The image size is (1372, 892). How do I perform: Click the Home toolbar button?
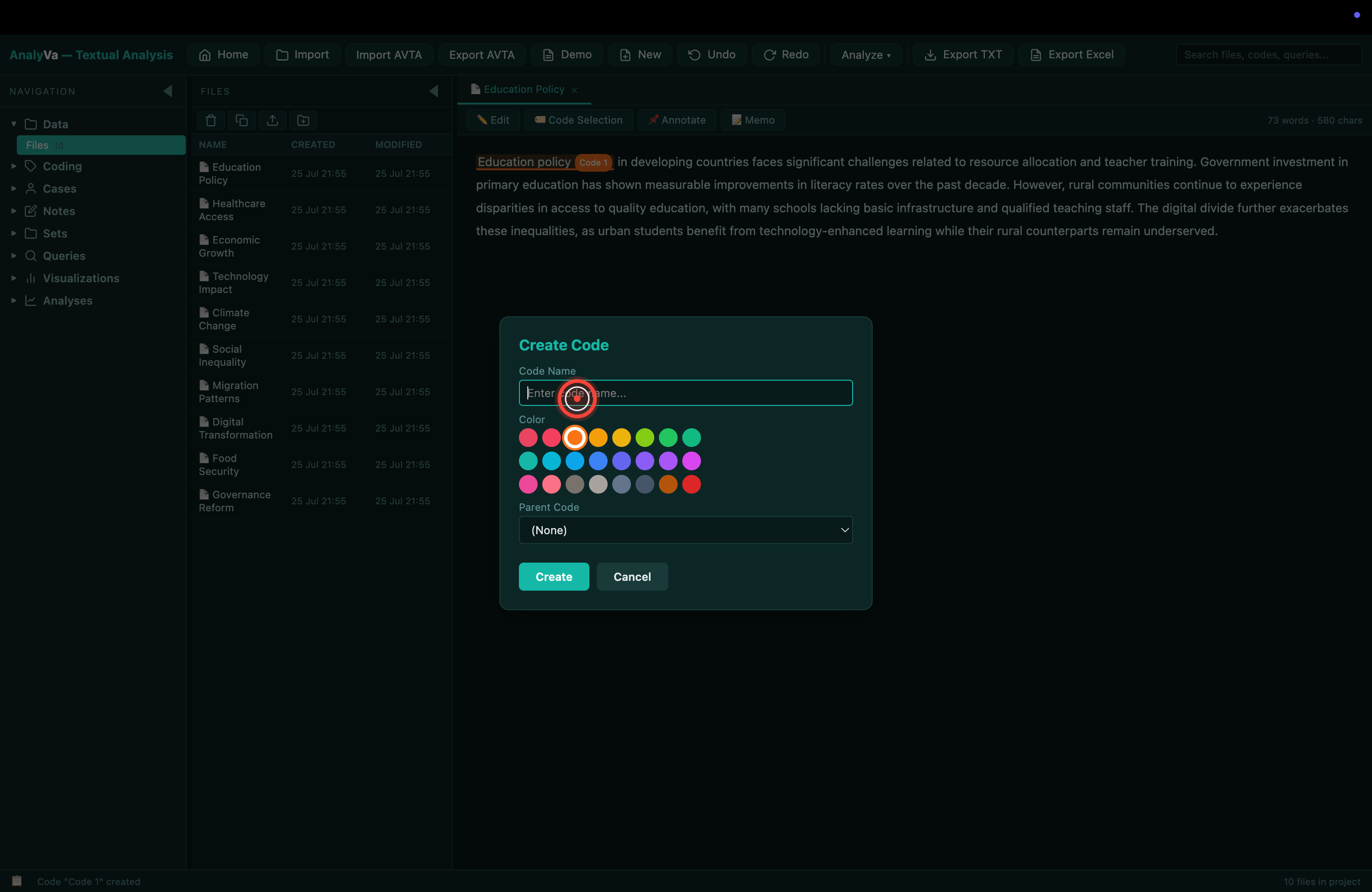[224, 55]
